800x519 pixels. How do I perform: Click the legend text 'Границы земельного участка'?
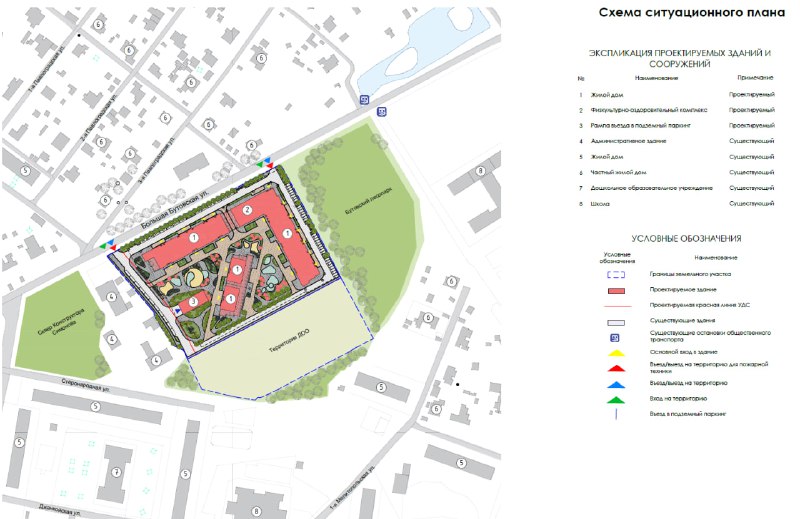690,275
